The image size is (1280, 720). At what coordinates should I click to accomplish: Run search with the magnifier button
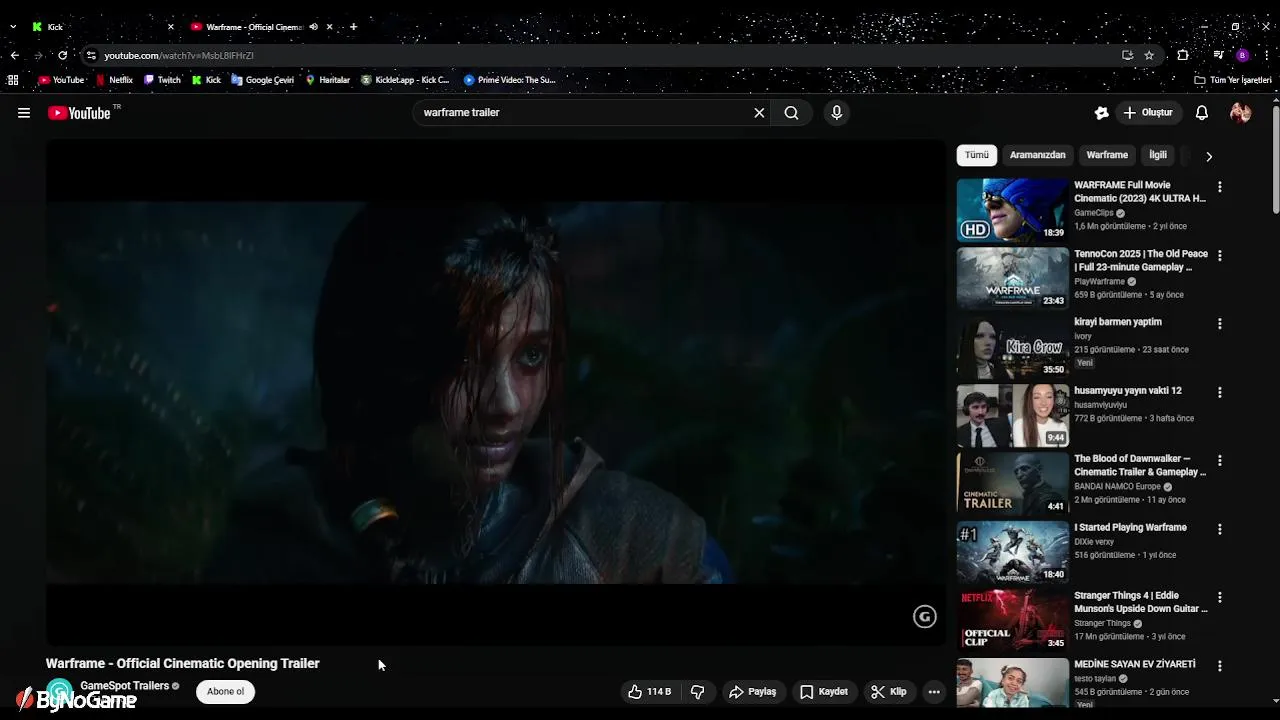[791, 113]
